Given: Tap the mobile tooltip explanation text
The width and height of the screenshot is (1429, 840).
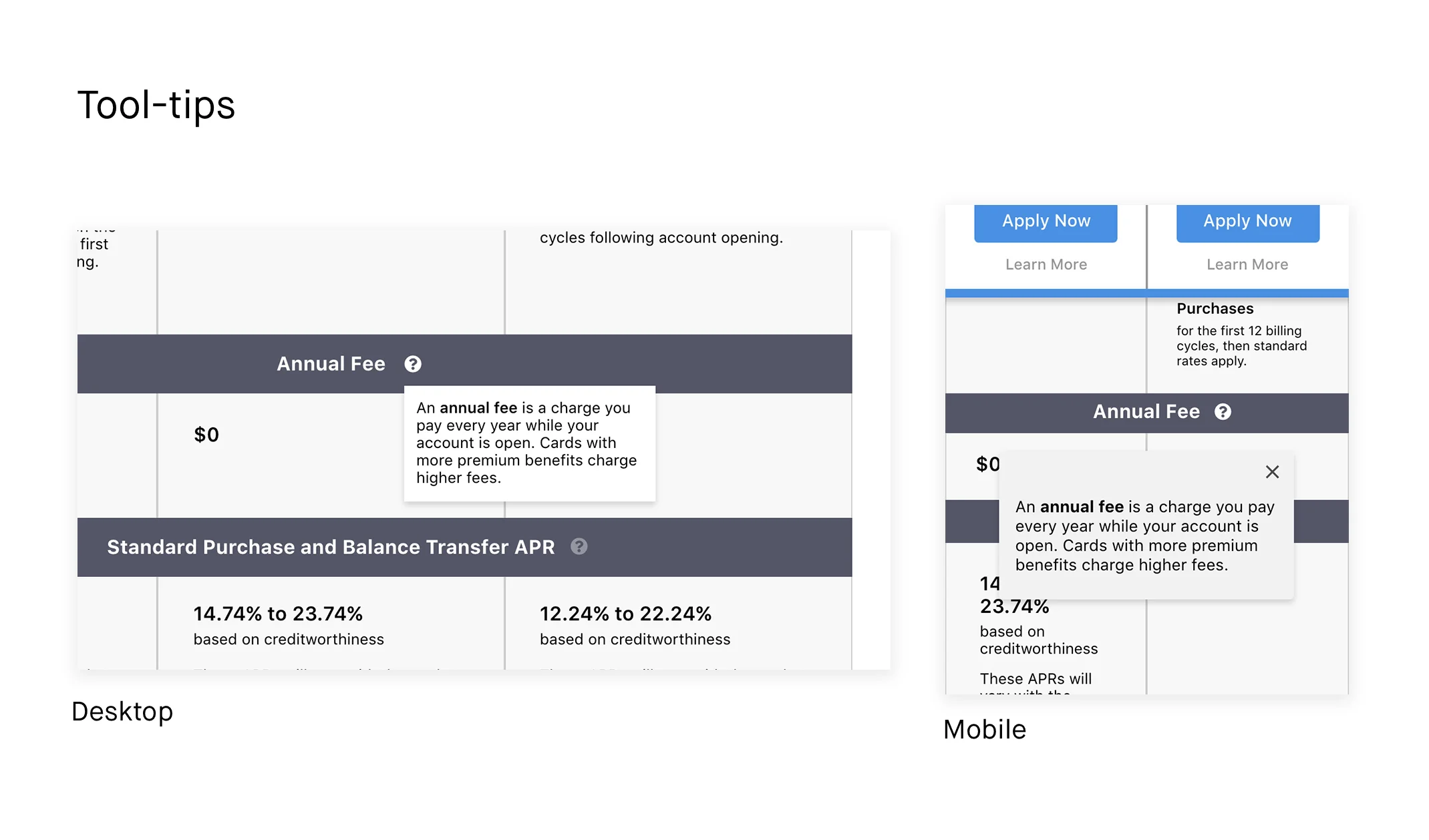Looking at the screenshot, I should [1144, 536].
